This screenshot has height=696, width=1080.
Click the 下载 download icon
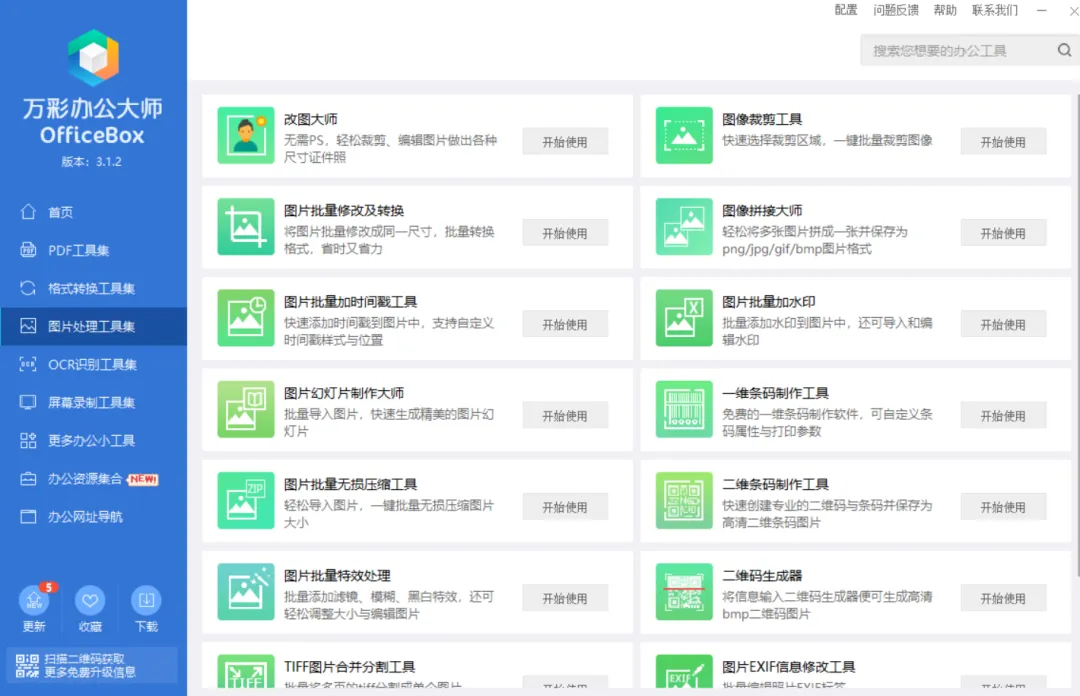point(146,600)
